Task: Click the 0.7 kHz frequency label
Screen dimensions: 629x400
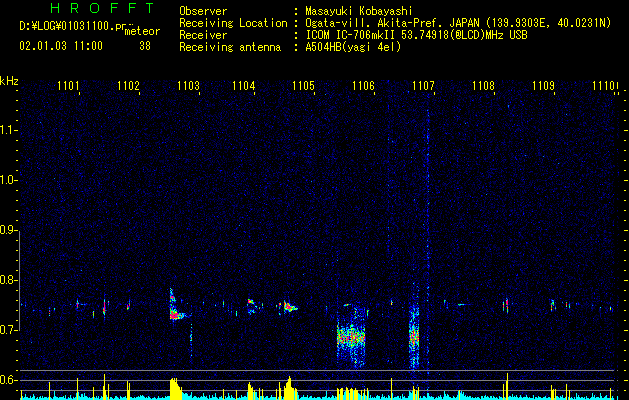Action: (x=8, y=330)
